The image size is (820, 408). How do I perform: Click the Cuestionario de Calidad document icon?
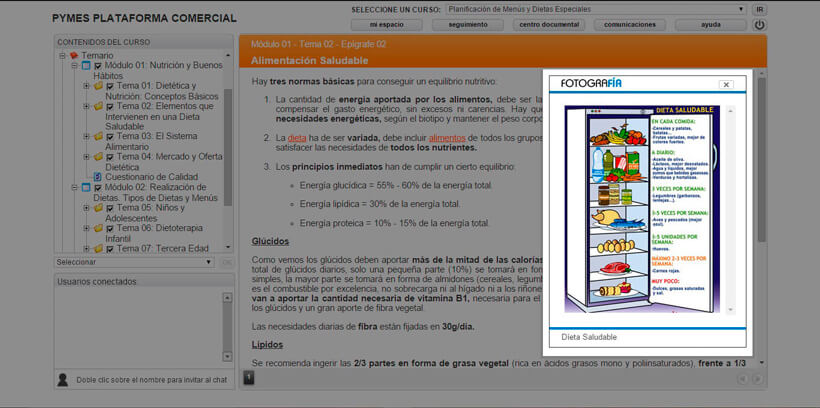tap(98, 177)
